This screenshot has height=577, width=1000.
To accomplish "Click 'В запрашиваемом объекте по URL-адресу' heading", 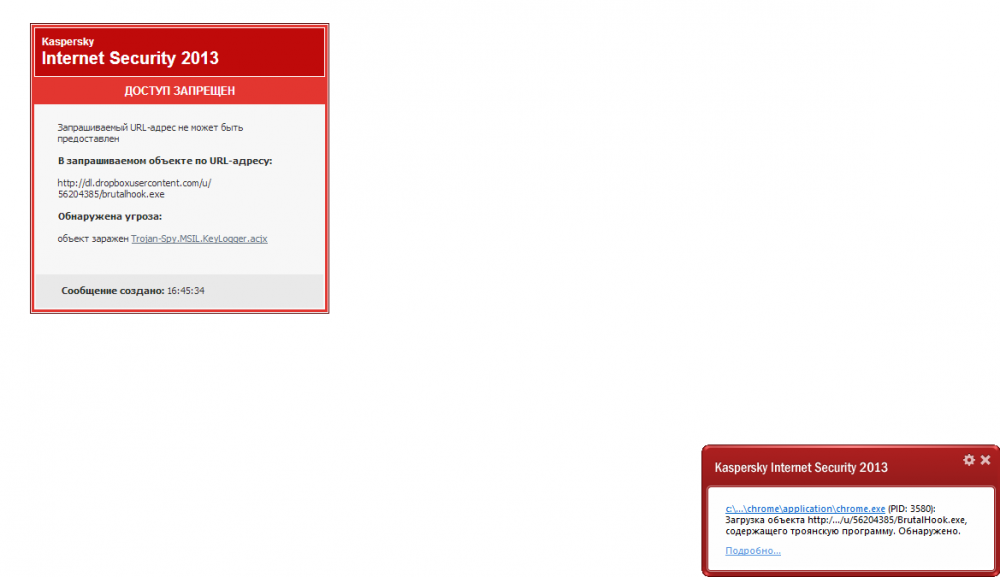I will coord(165,161).
